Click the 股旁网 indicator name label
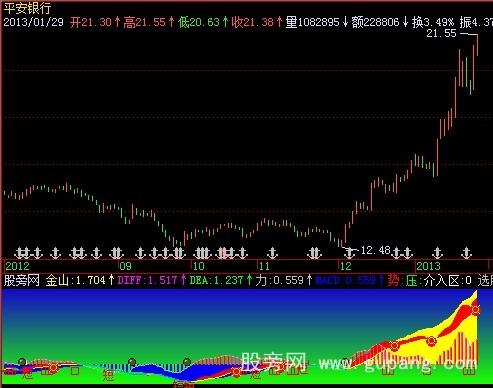 (21, 280)
